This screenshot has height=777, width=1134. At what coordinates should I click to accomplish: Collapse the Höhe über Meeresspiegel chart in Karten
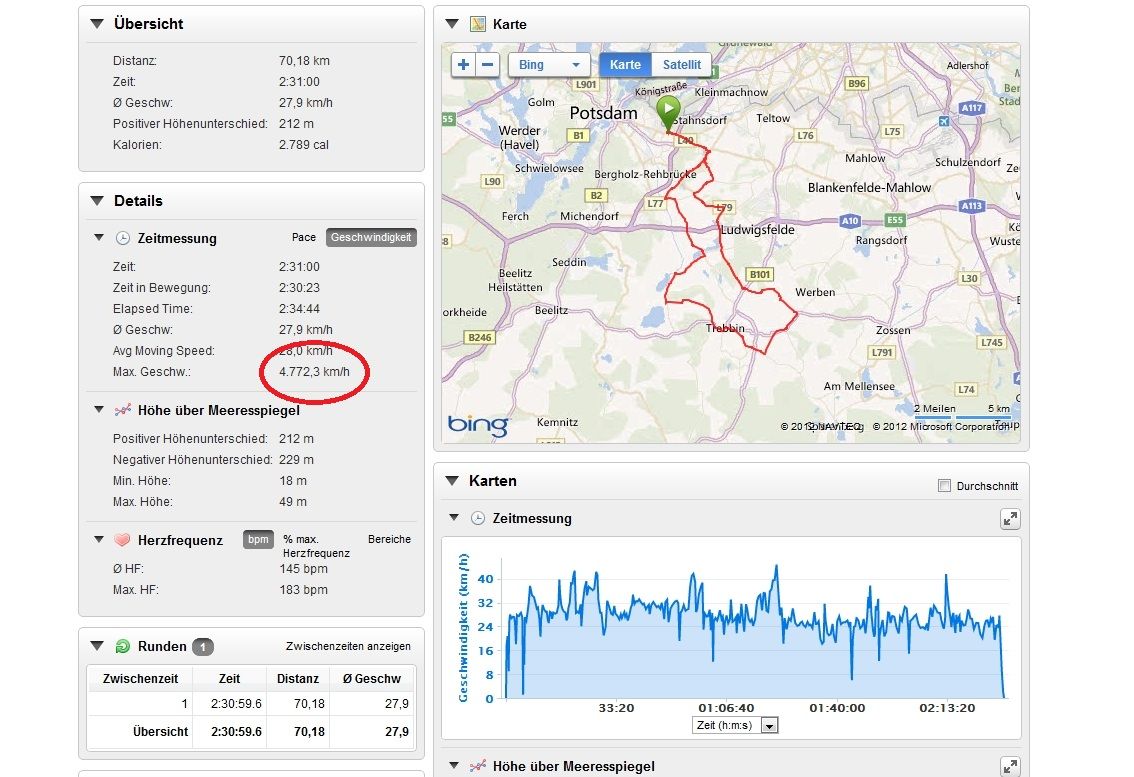(x=454, y=765)
